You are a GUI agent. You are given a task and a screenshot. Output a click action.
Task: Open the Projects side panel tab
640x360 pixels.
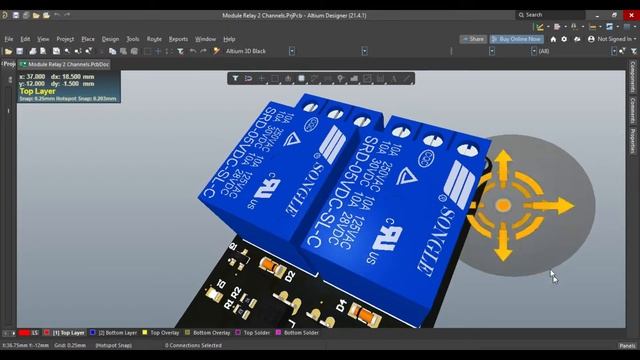tap(9, 64)
